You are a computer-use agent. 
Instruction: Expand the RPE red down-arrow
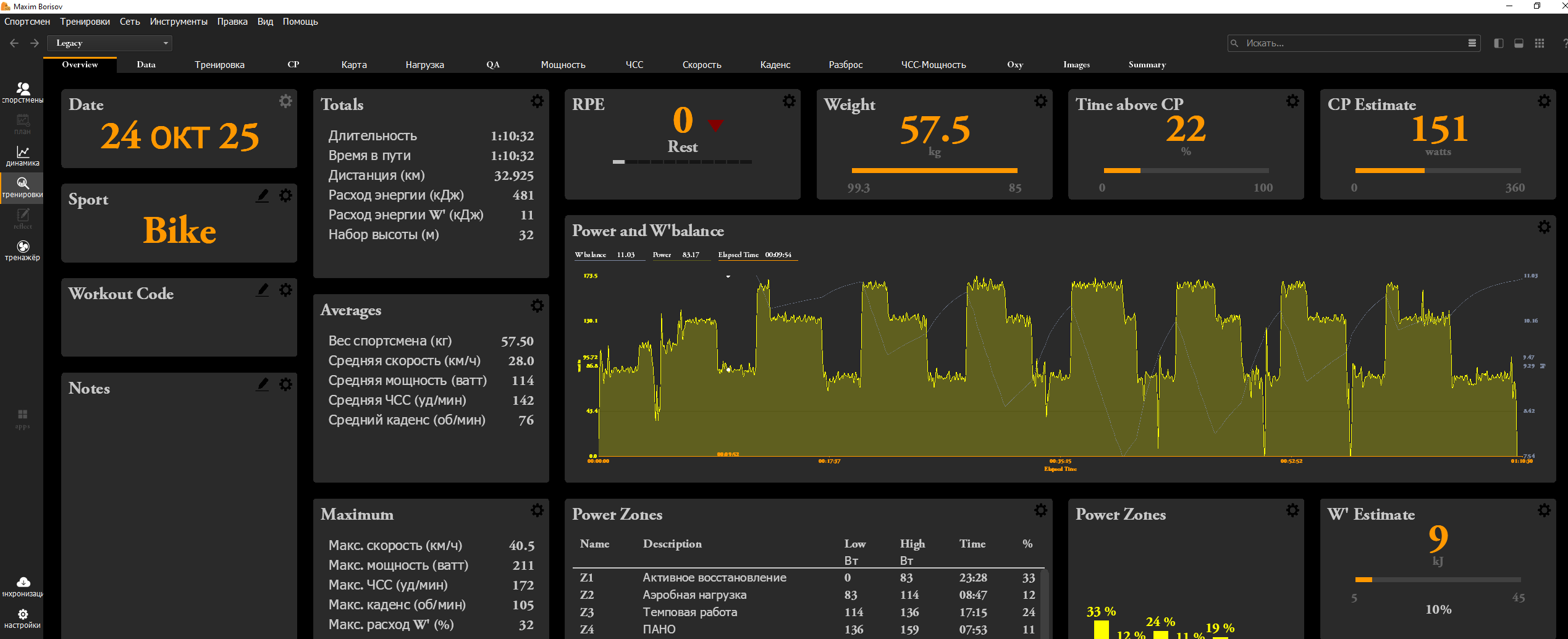(715, 125)
